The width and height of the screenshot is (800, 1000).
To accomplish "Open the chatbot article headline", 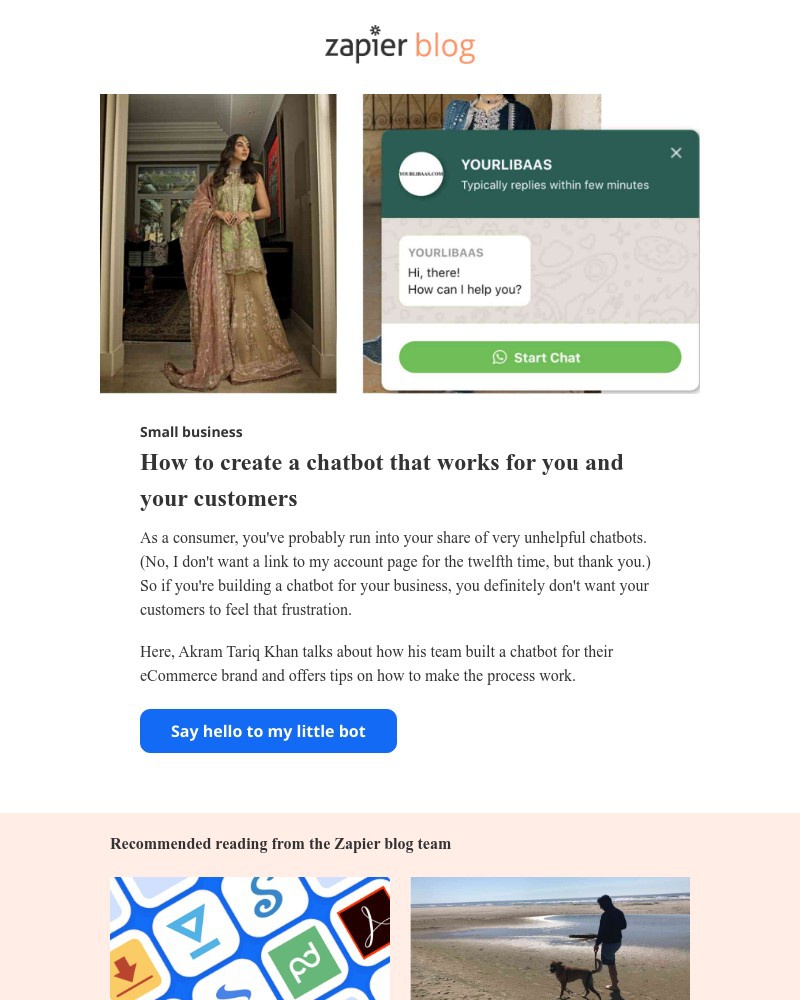I will pyautogui.click(x=381, y=480).
